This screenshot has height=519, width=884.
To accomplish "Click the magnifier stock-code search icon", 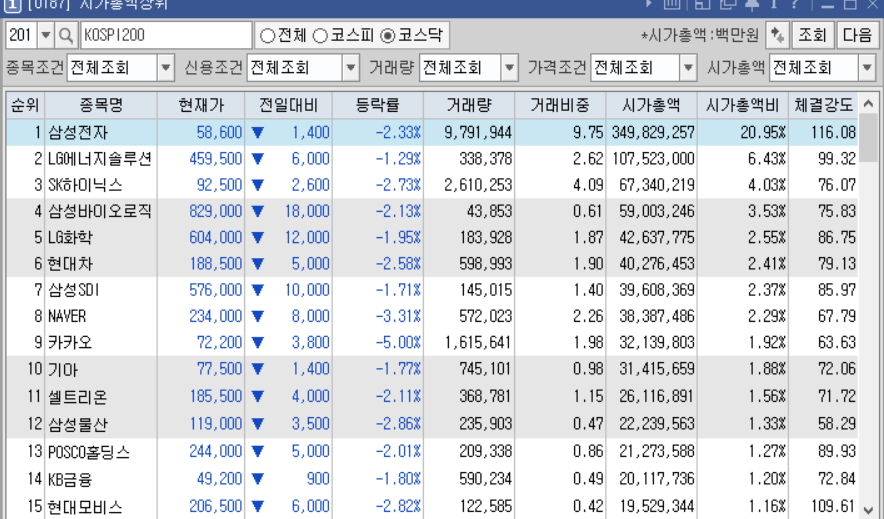I will click(x=66, y=36).
